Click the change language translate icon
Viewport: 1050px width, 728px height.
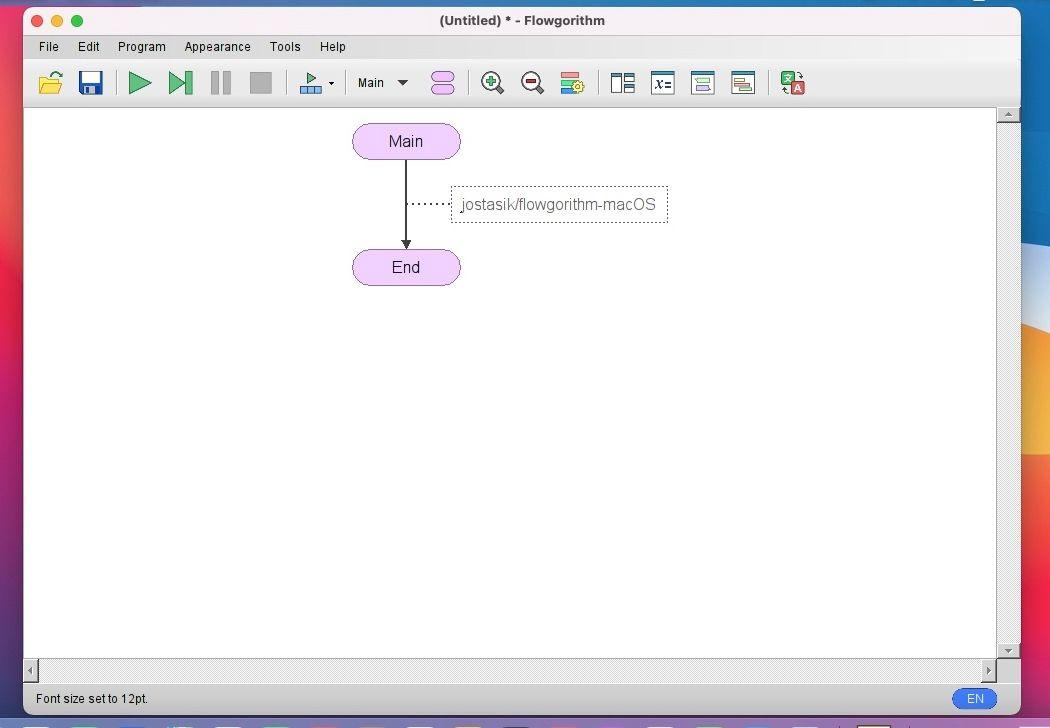coord(793,83)
